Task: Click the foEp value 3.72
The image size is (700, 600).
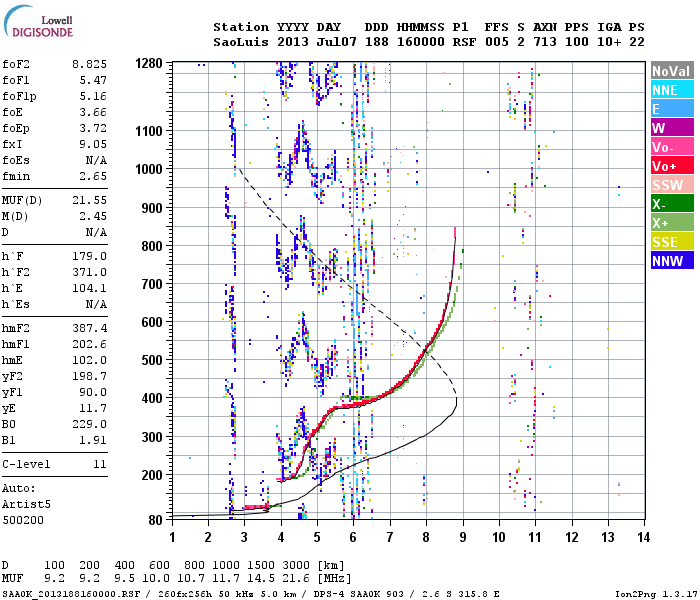Action: tap(93, 129)
